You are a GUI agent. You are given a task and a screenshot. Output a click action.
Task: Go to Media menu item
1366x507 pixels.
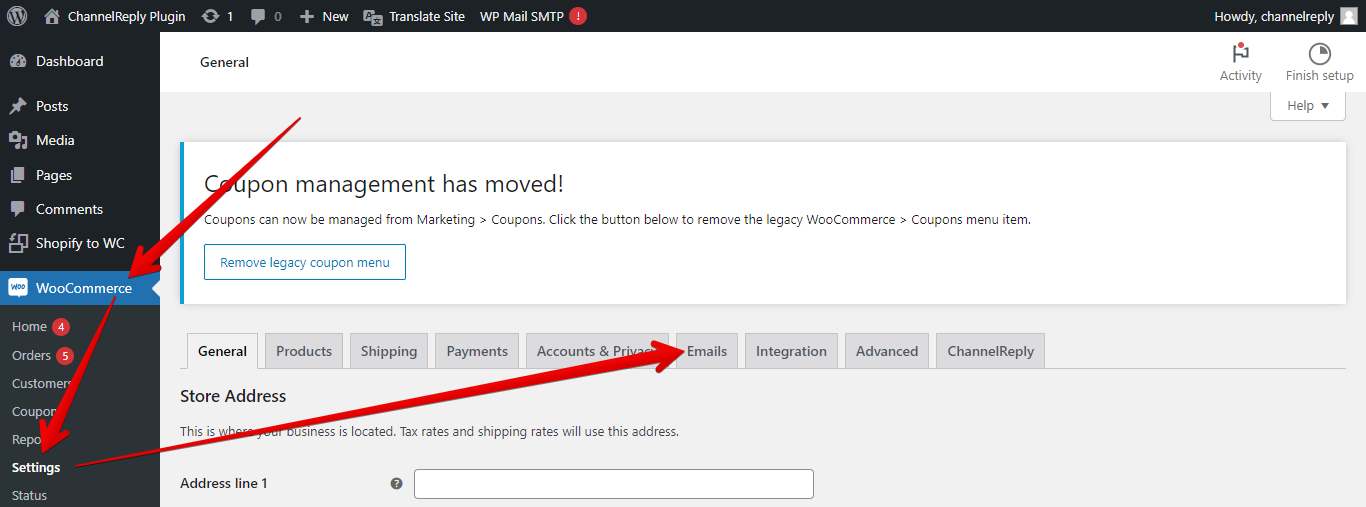coord(80,140)
